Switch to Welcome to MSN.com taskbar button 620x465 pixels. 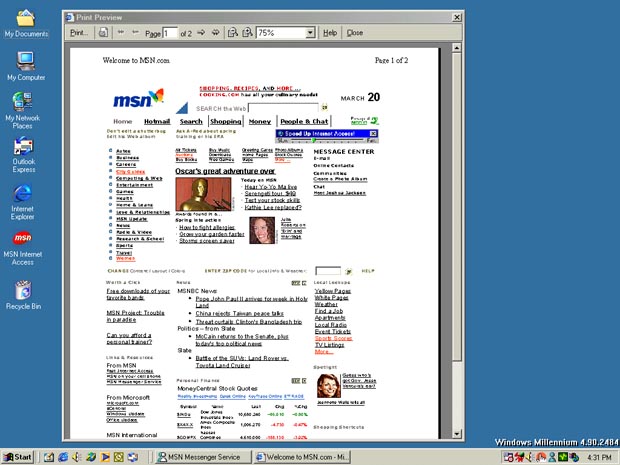pos(302,457)
